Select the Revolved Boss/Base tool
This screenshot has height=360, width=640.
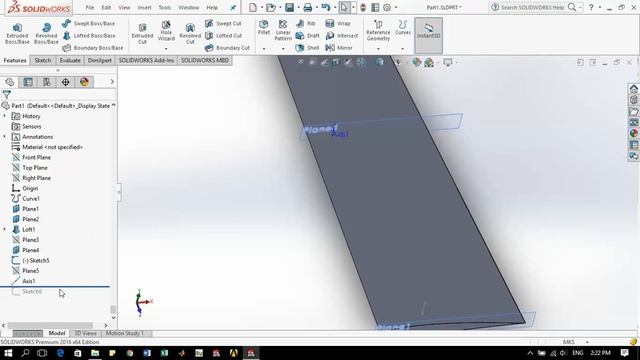46,33
